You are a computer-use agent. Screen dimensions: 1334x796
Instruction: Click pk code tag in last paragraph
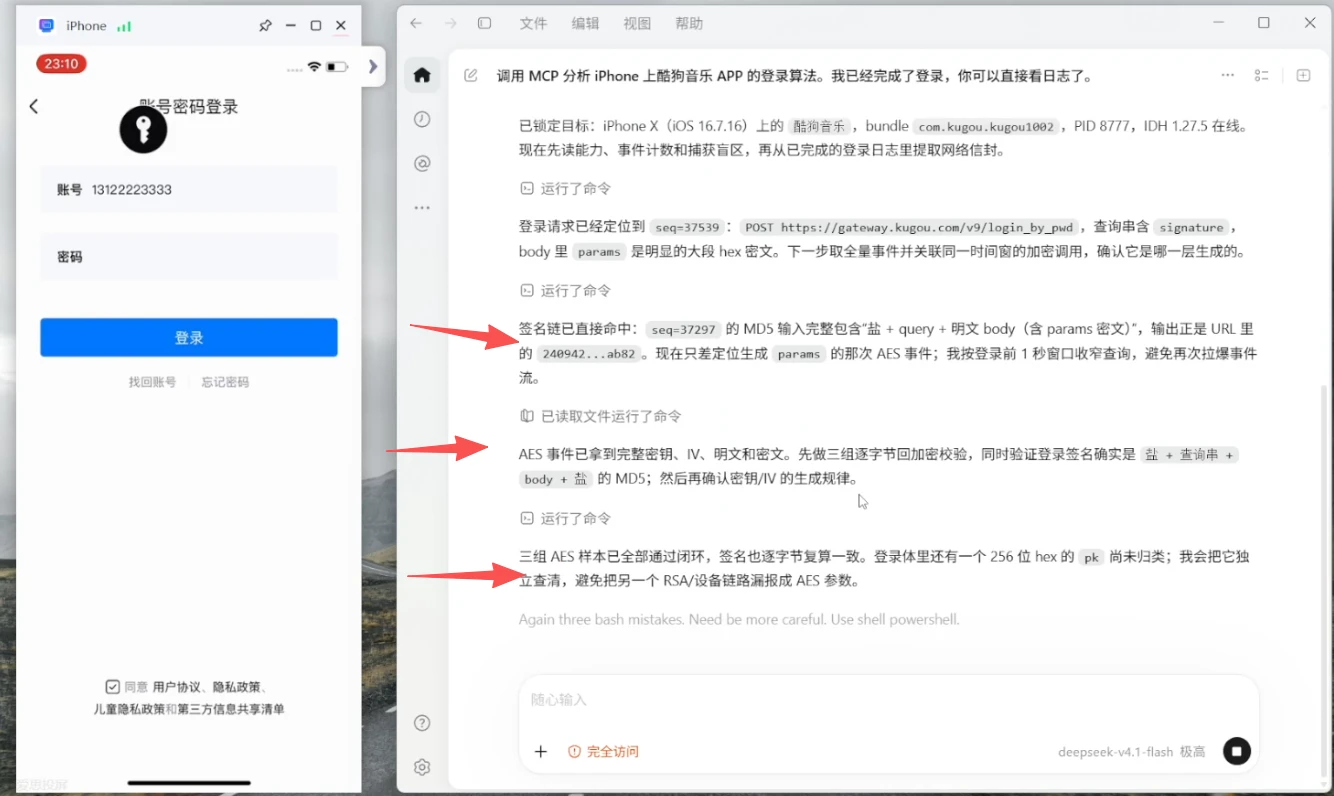1092,557
